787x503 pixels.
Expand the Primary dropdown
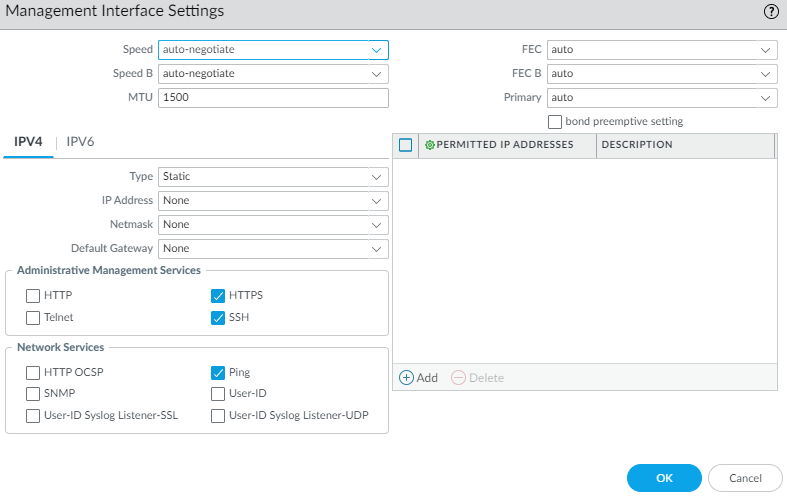pyautogui.click(x=661, y=98)
